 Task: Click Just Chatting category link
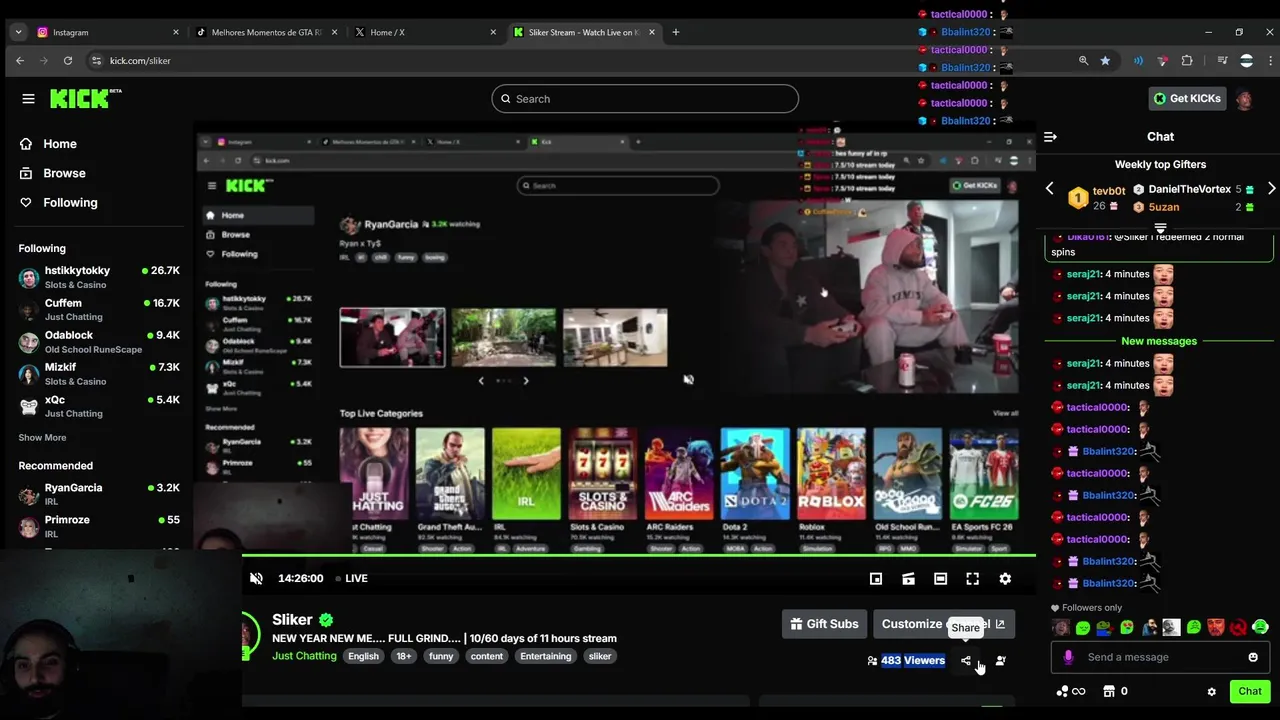pos(304,656)
